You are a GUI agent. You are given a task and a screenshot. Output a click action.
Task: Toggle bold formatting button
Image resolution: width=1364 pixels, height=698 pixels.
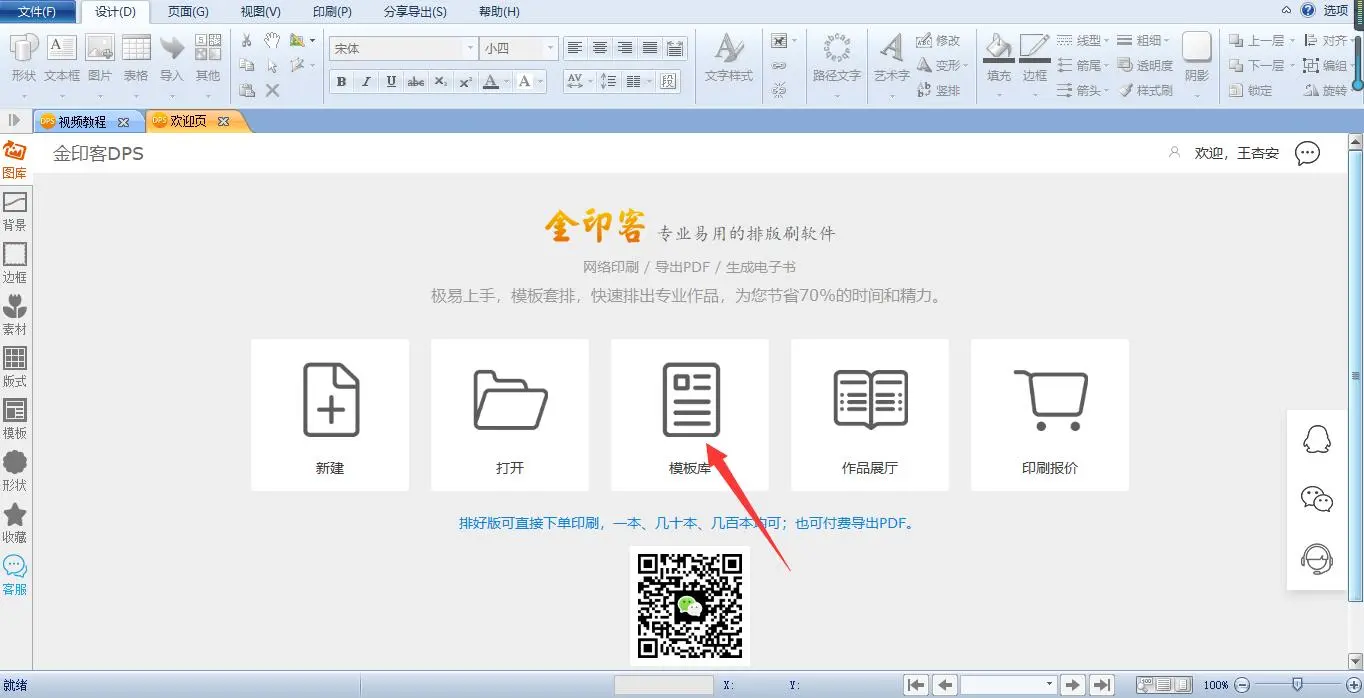(x=341, y=82)
